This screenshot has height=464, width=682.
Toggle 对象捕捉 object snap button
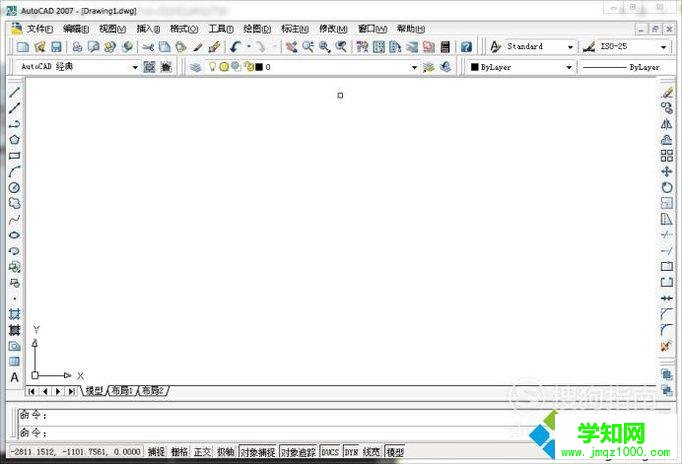click(x=258, y=452)
